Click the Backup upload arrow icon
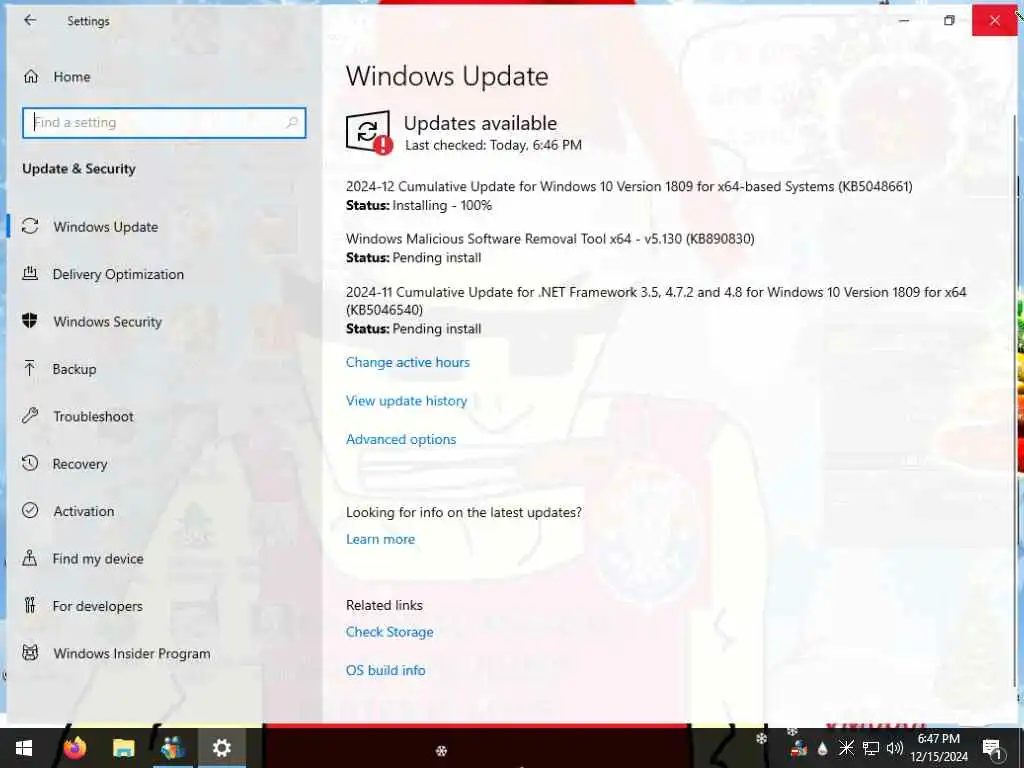 point(29,368)
